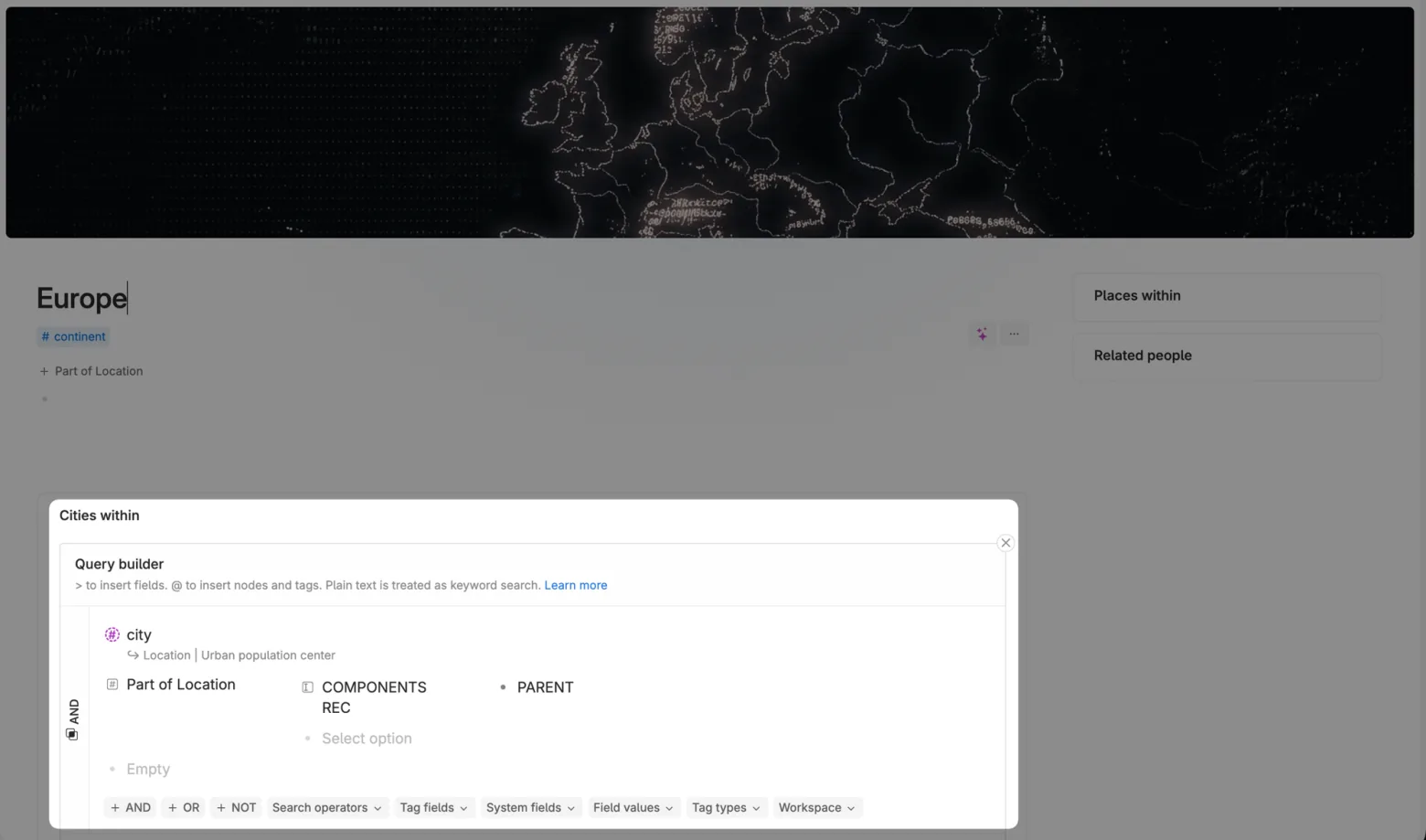Image resolution: width=1426 pixels, height=840 pixels.
Task: Open the three-dot options menu
Action: (1014, 335)
